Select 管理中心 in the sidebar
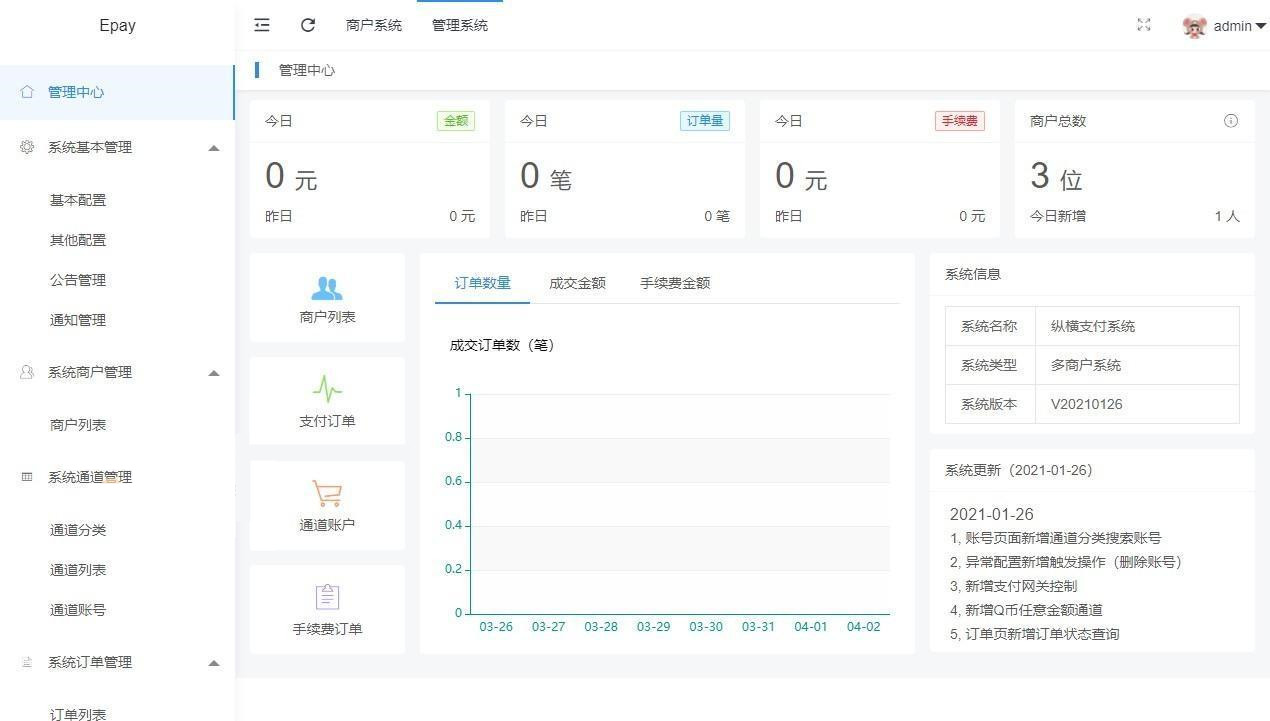The width and height of the screenshot is (1270, 721). pyautogui.click(x=76, y=92)
